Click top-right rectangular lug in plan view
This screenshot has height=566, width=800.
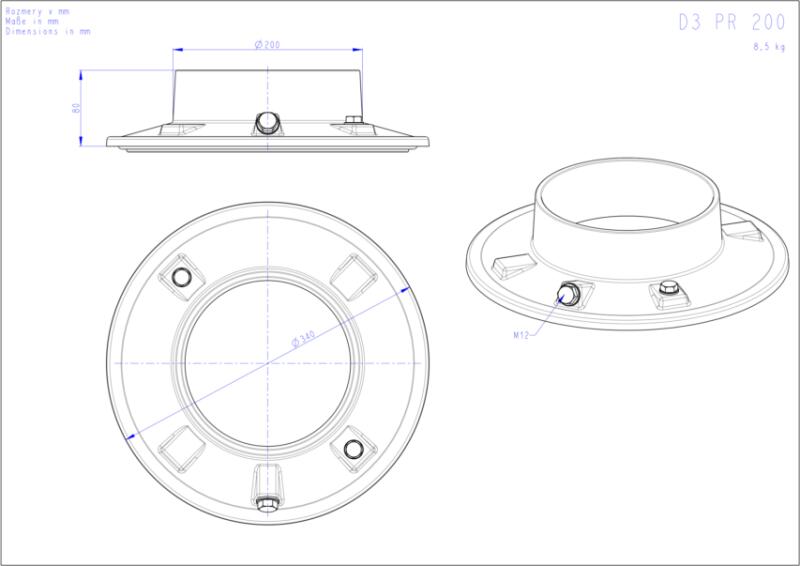click(351, 271)
